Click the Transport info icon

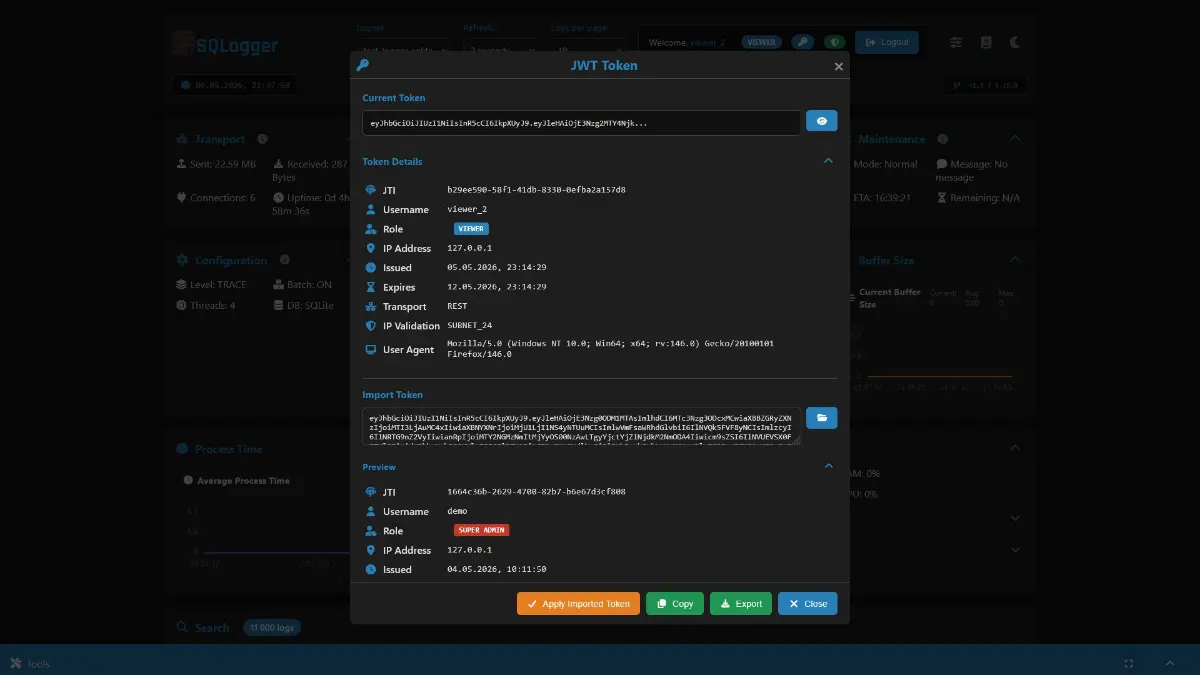click(262, 139)
